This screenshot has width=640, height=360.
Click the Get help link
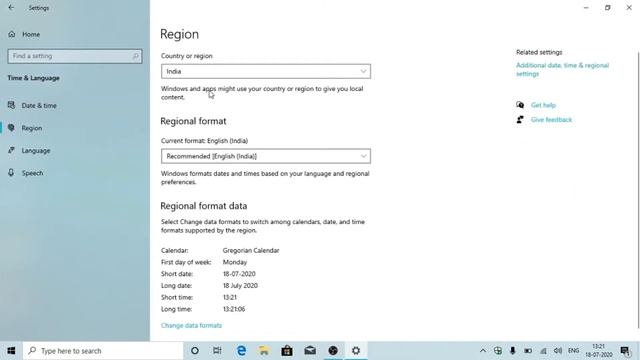[x=543, y=105]
